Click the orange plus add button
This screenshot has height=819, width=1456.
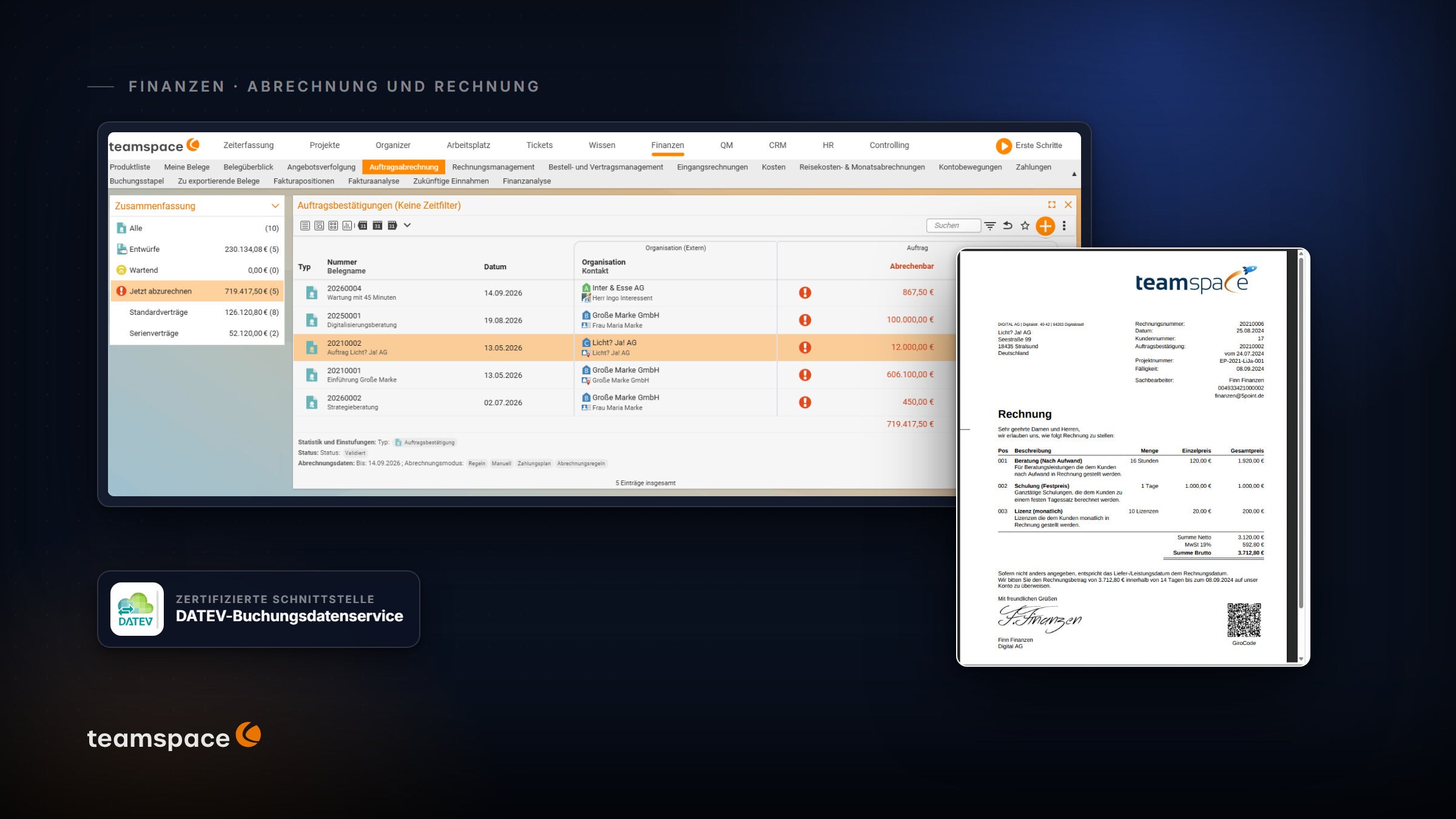pos(1045,226)
